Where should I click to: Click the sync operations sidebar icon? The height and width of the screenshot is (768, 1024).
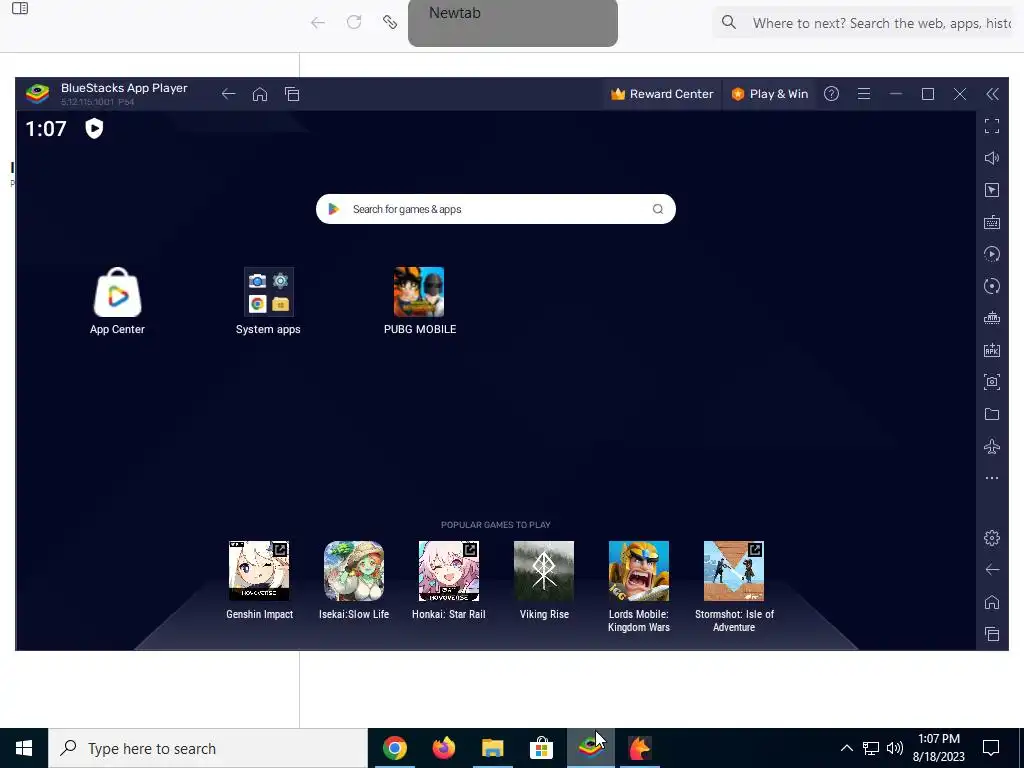(992, 286)
